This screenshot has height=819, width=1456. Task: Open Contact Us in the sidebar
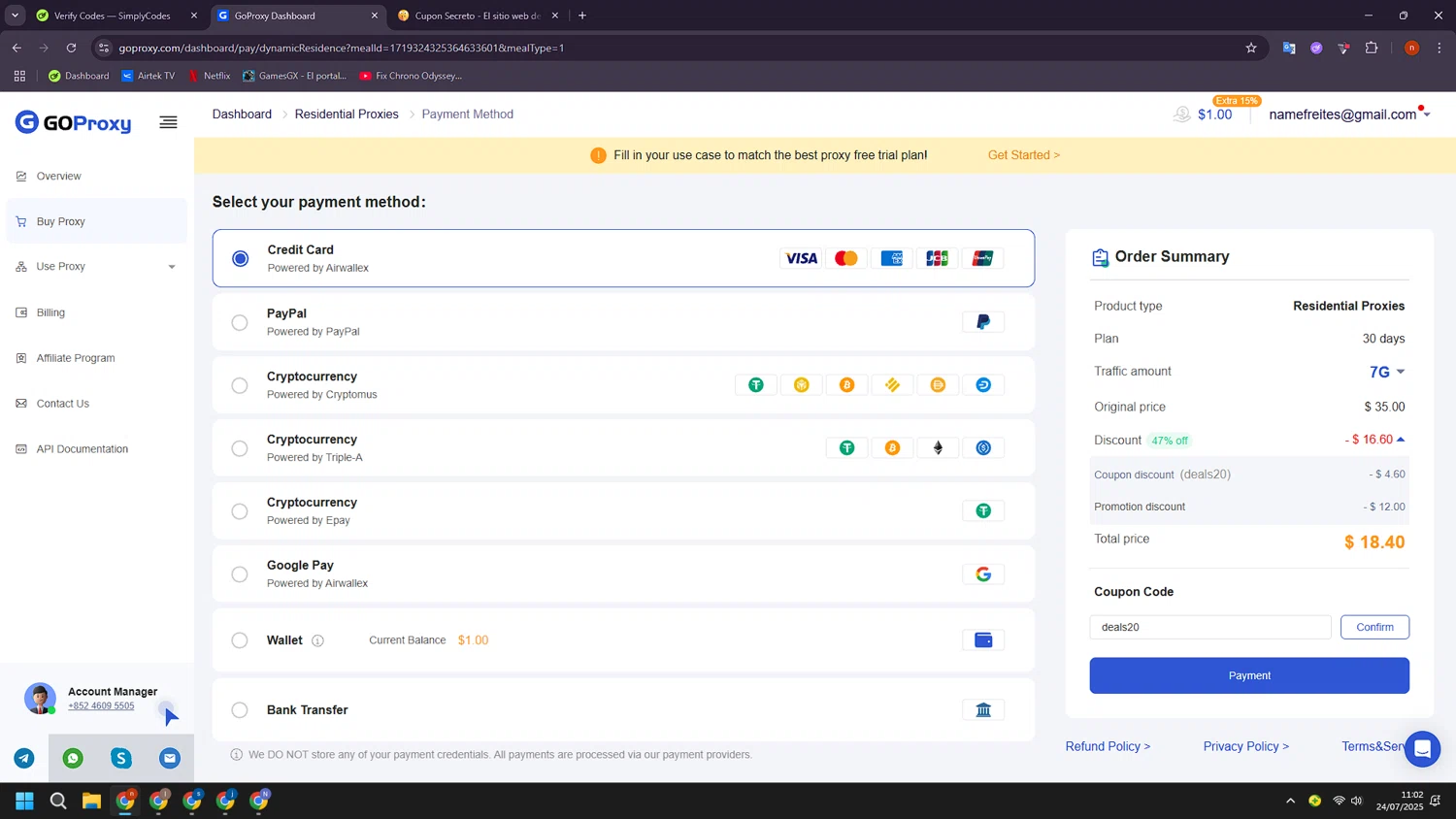(96, 404)
